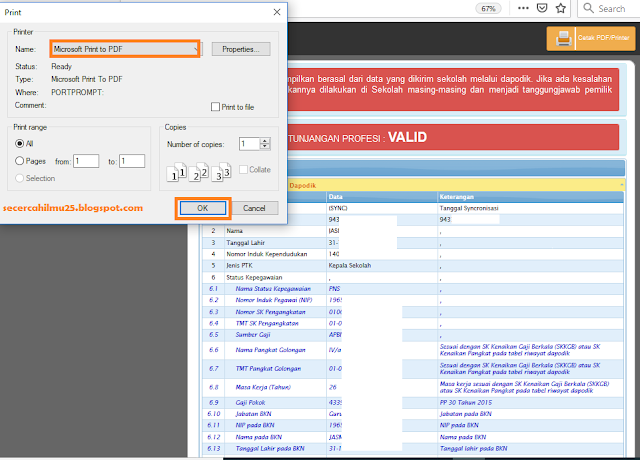Click the pages 'from' input field

86,161
